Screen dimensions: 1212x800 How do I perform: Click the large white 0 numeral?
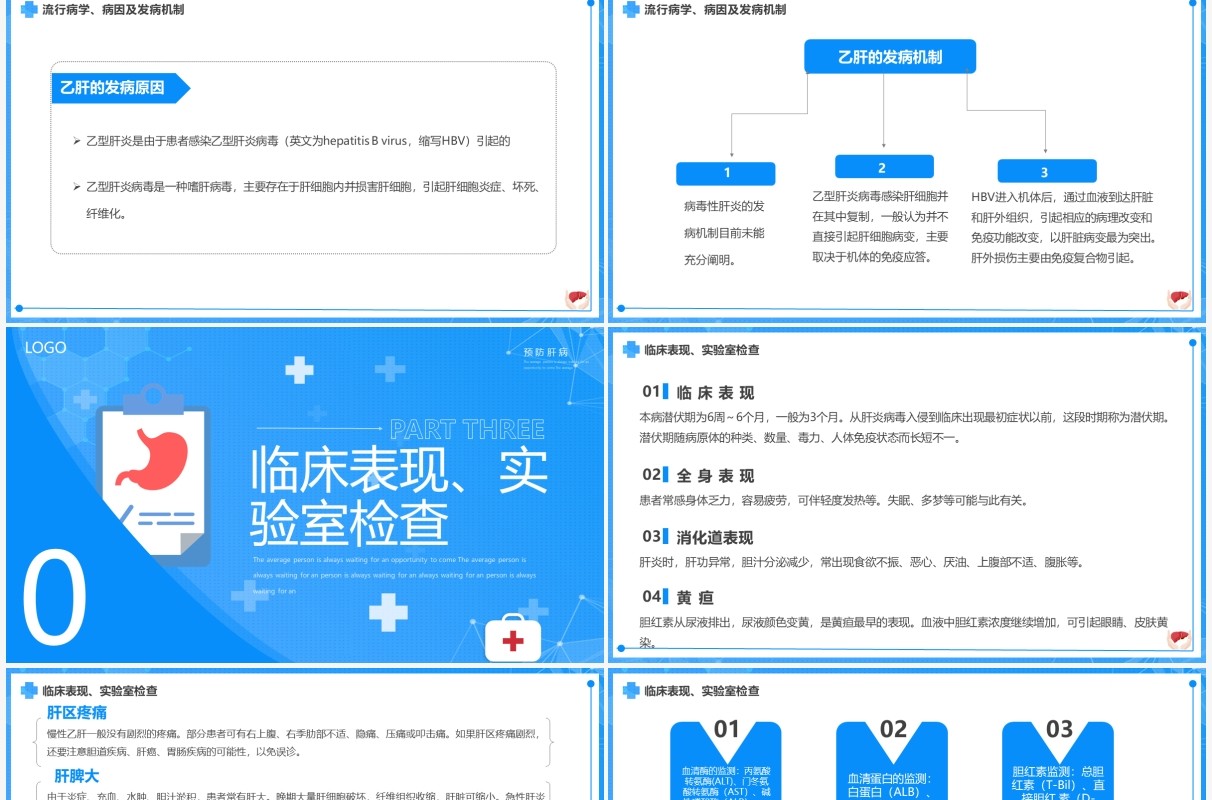pyautogui.click(x=54, y=598)
